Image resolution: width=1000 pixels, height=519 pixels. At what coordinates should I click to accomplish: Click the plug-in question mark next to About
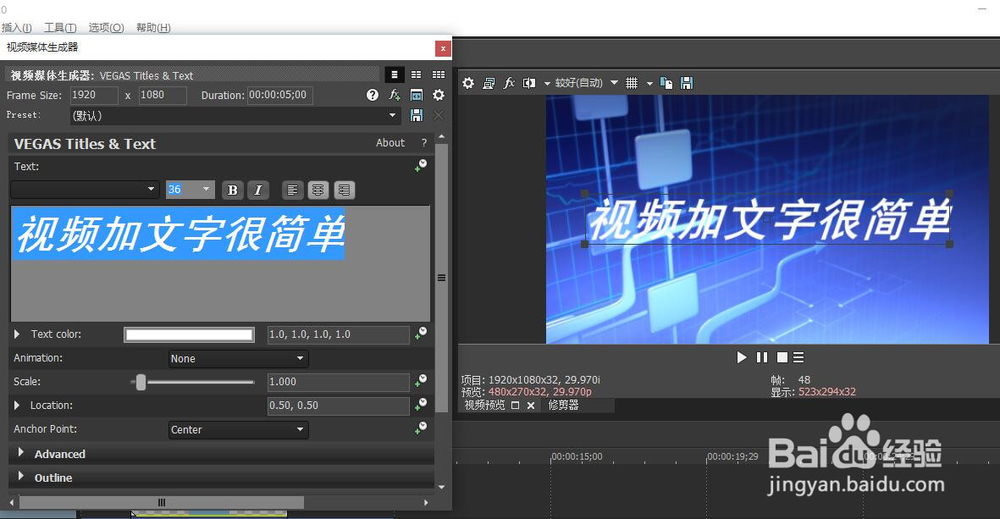click(424, 143)
